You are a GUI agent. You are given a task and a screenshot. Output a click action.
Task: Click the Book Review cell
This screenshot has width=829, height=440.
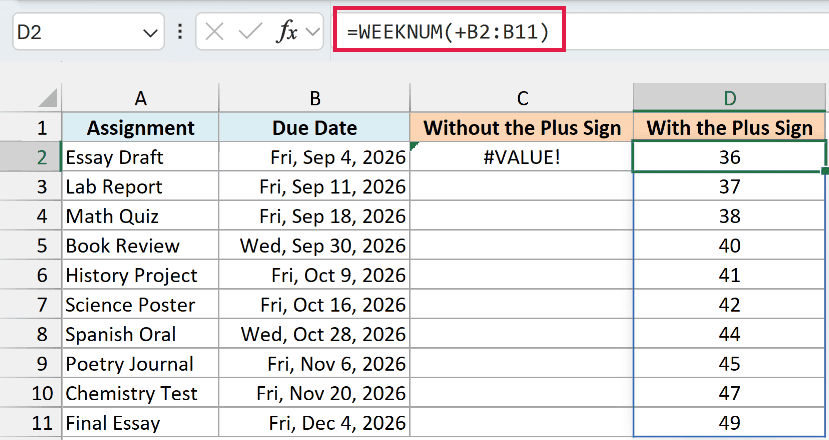140,246
